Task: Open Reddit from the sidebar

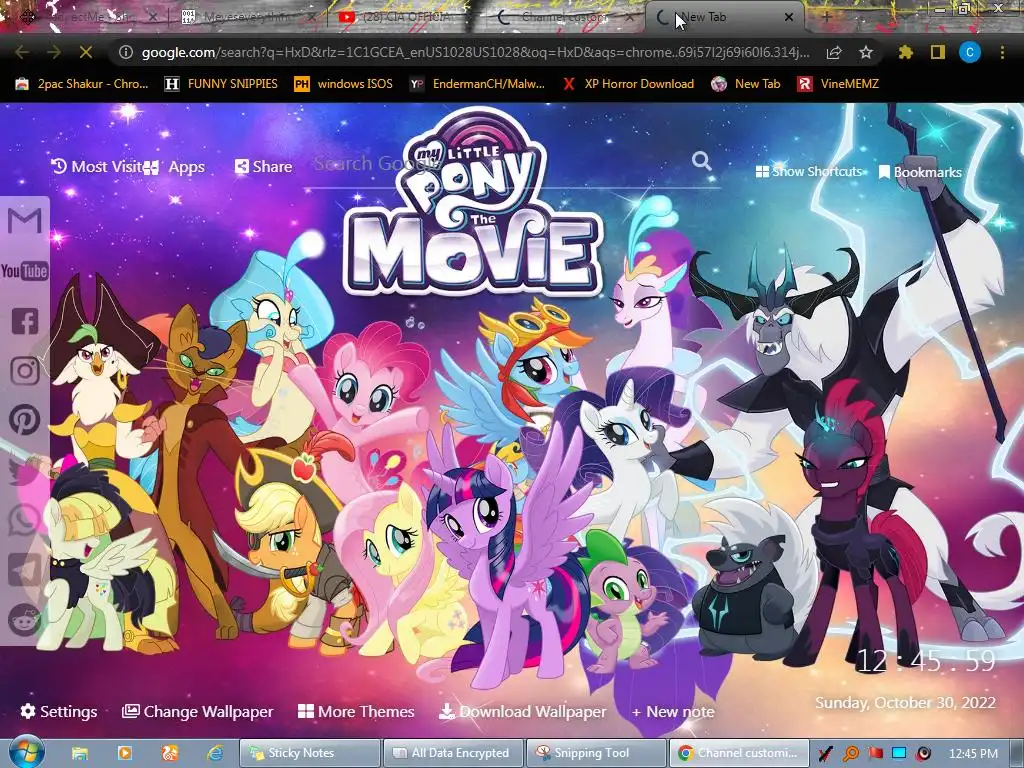Action: (x=25, y=620)
